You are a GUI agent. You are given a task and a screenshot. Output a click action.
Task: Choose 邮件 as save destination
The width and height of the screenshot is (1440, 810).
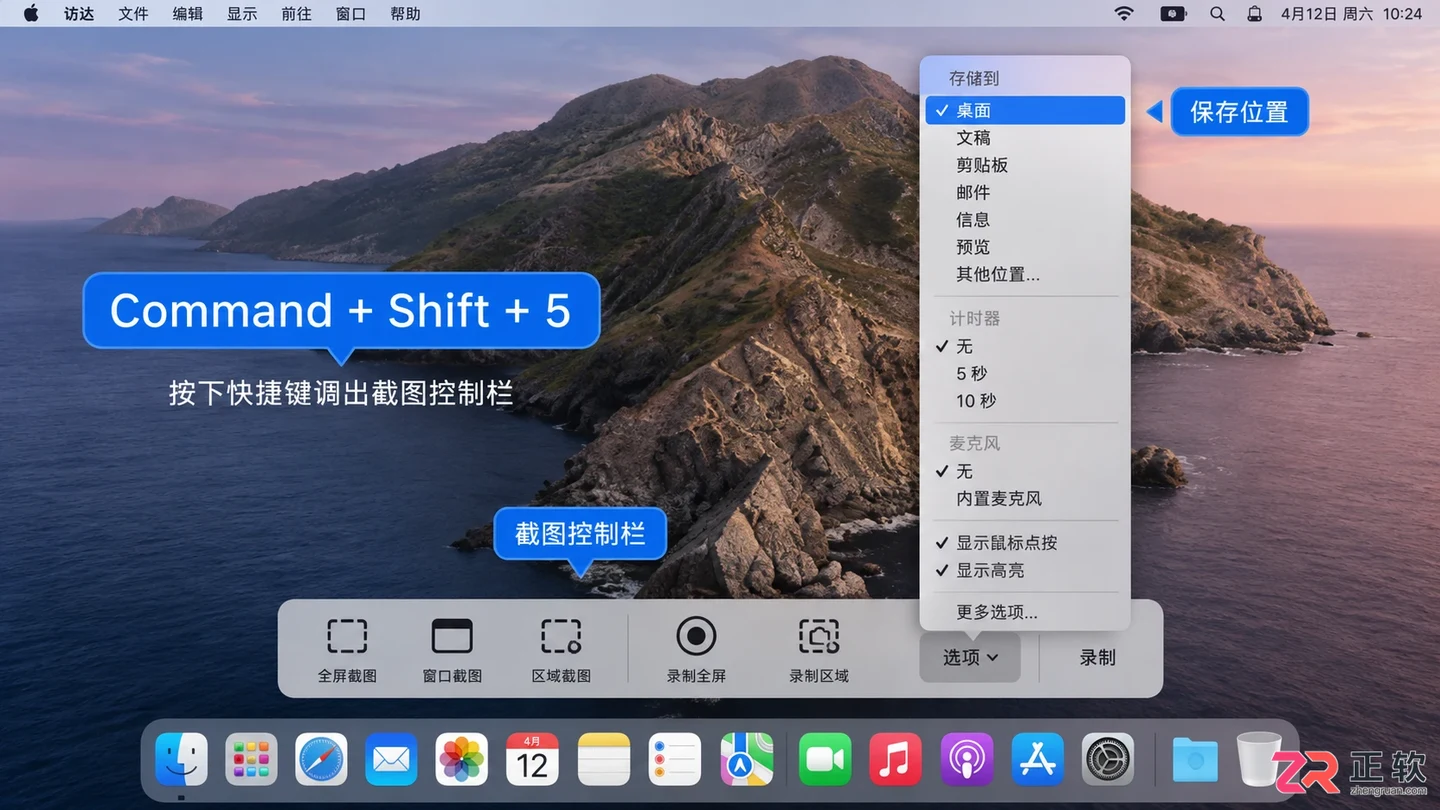[1025, 192]
